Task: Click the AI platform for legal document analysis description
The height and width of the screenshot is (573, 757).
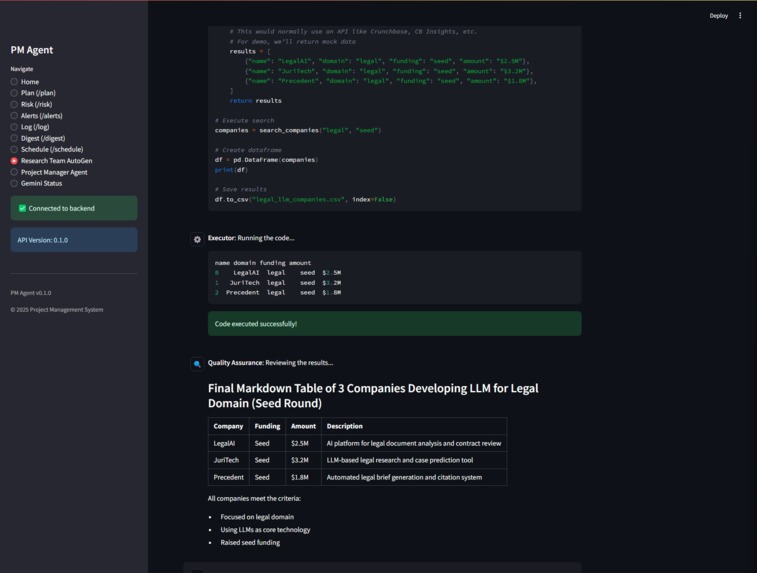Action: (414, 443)
